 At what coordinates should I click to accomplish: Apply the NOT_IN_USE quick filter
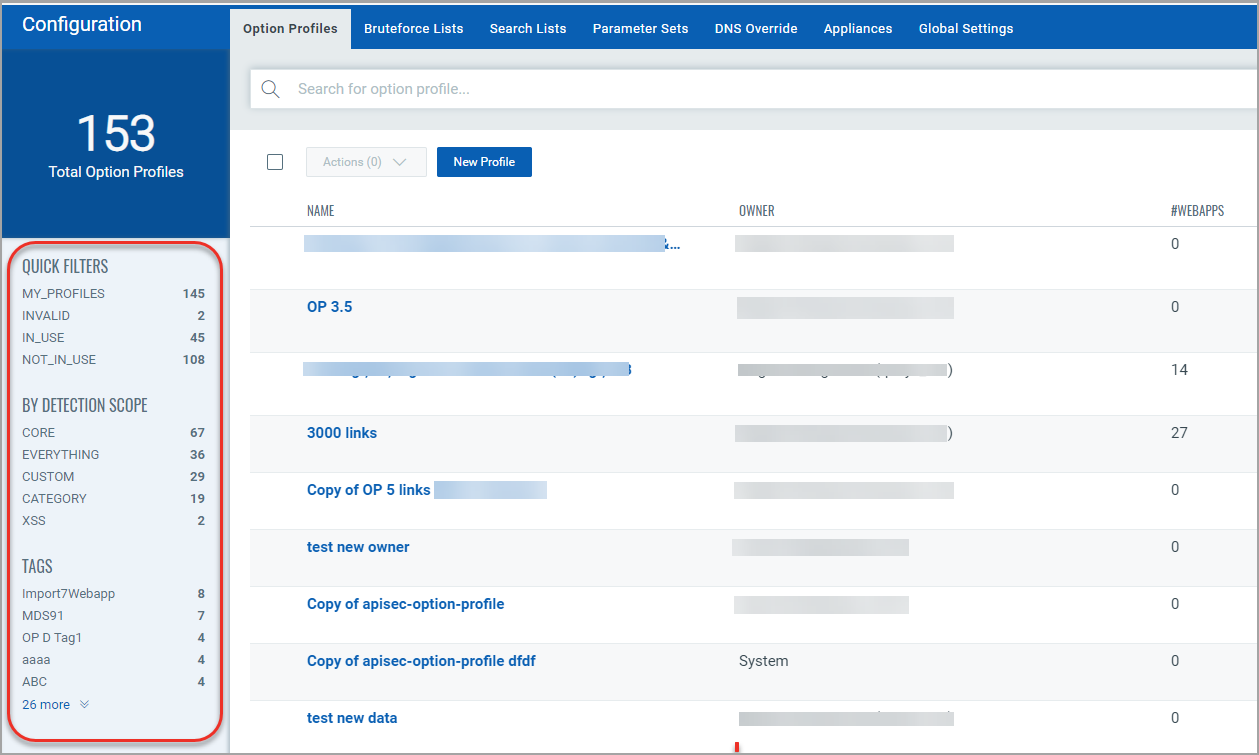click(59, 360)
